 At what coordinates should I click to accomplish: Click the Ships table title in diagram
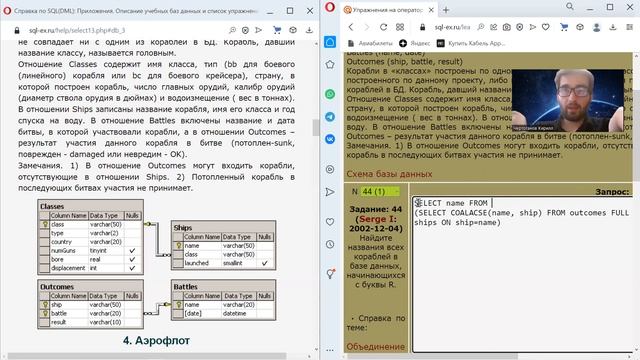(182, 228)
